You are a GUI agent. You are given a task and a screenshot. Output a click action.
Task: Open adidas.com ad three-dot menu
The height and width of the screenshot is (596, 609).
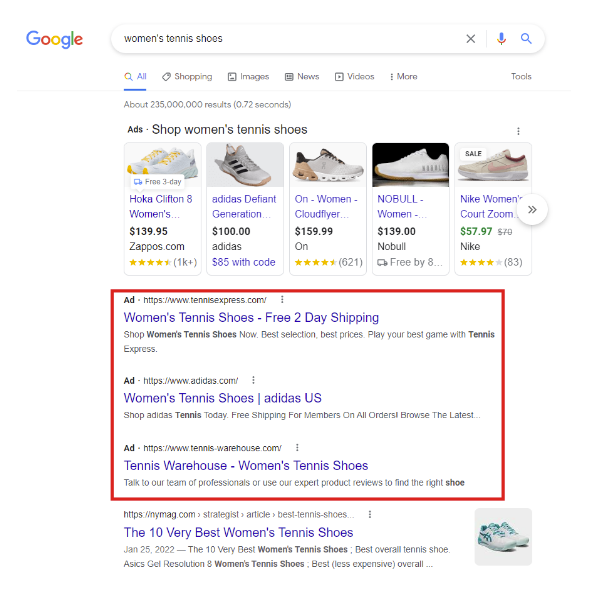coord(253,380)
